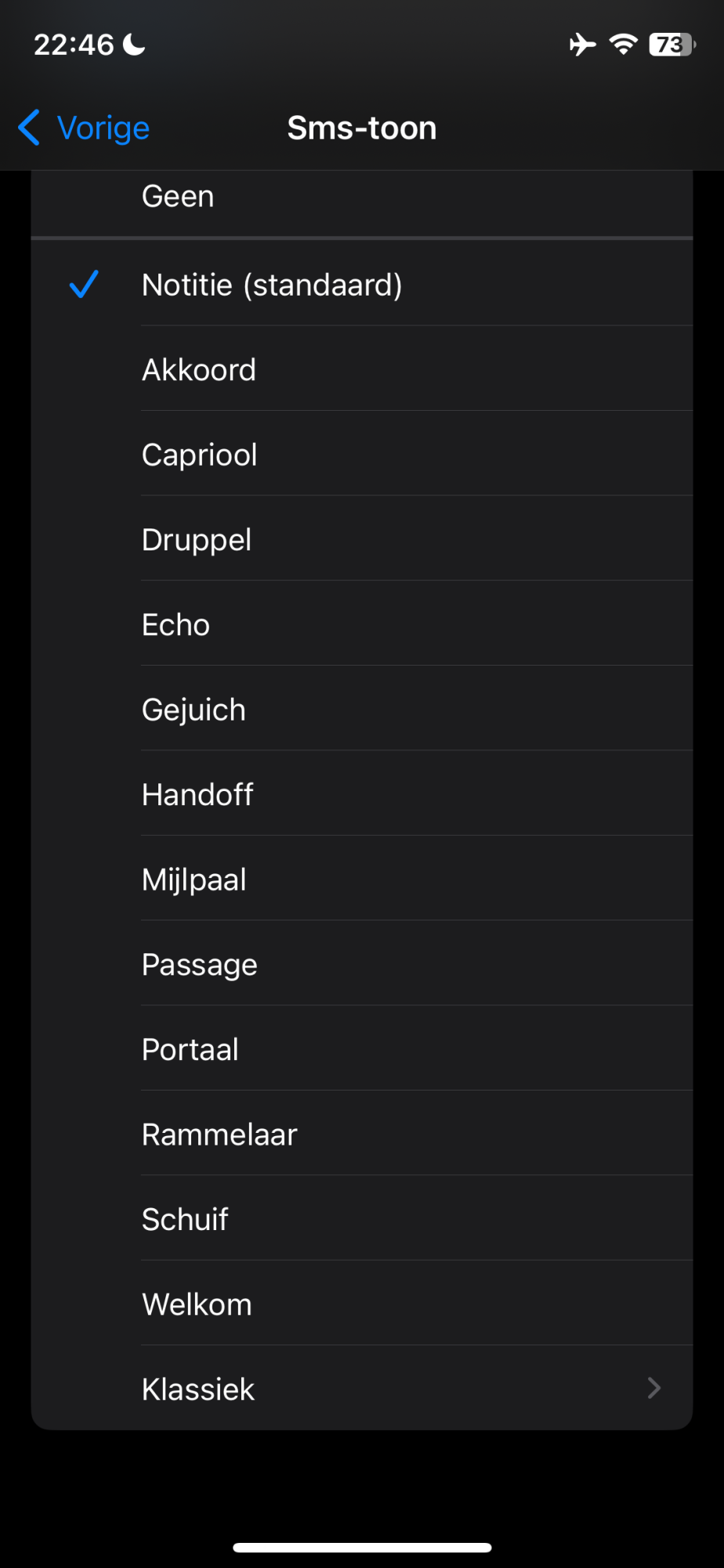Open the Klassiek tones submenu
Screen dimensions: 724x1568
point(198,1389)
